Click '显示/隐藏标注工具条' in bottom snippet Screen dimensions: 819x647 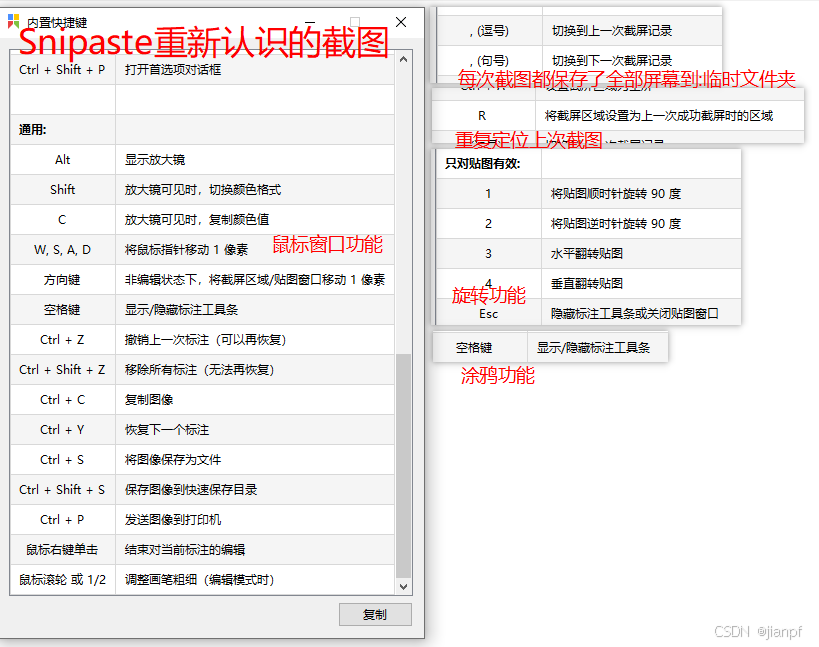coord(593,348)
